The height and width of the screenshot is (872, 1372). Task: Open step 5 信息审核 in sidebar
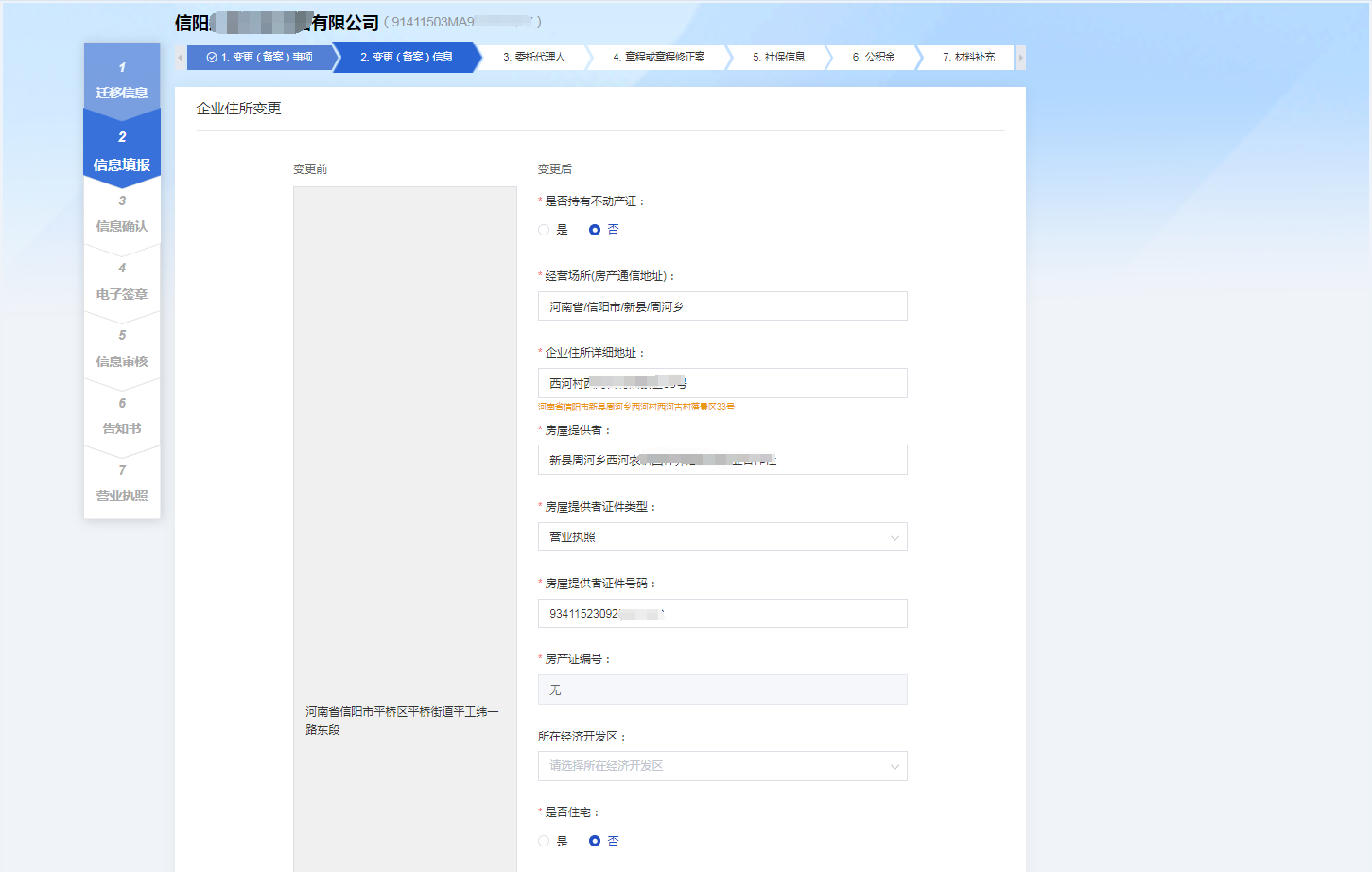(x=122, y=349)
